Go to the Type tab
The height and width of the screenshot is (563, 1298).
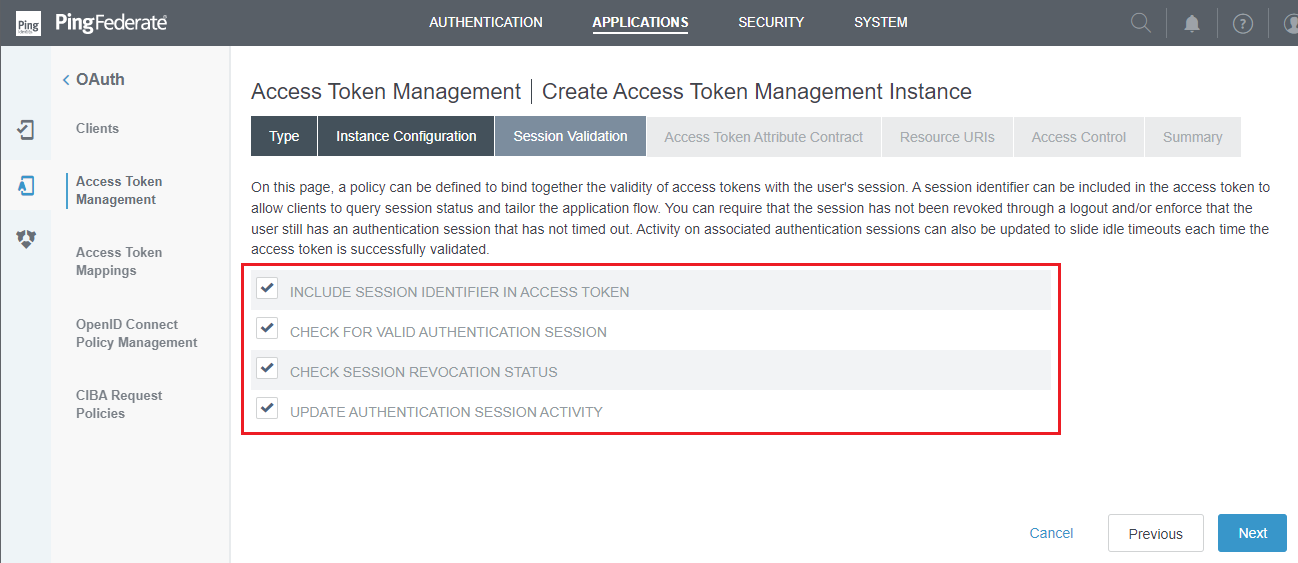(284, 137)
